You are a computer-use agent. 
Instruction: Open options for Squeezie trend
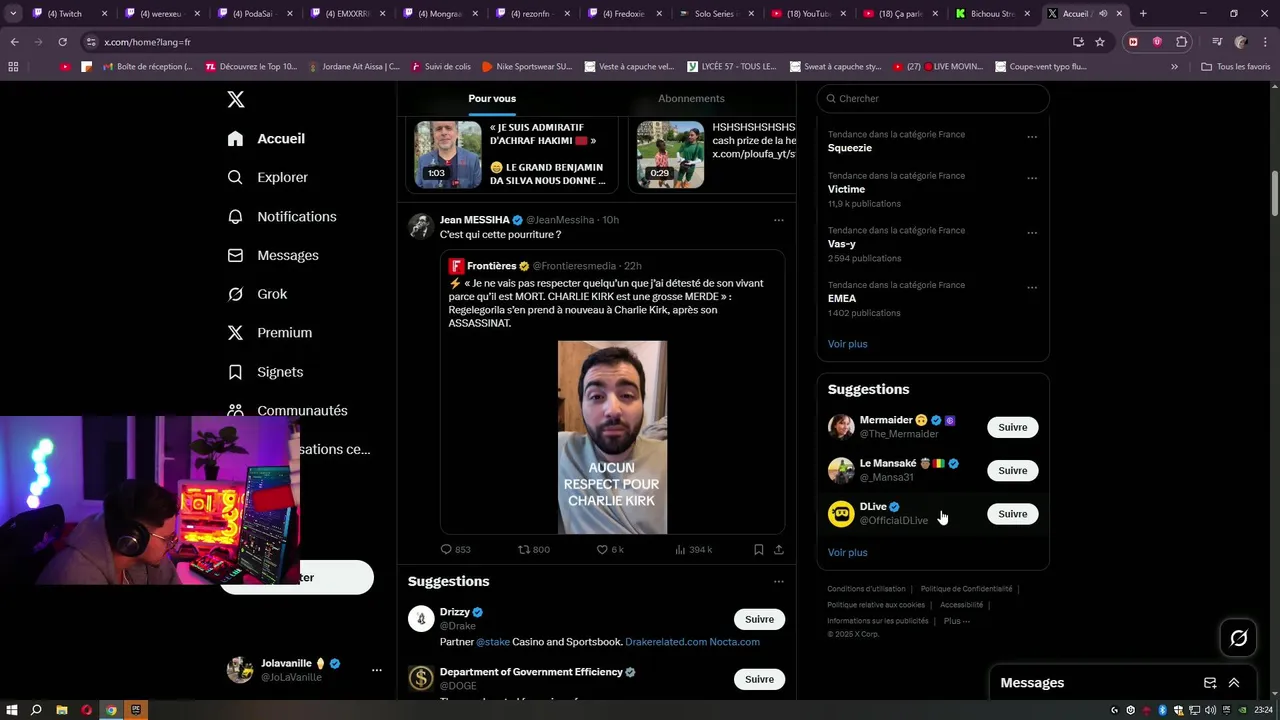coord(1032,137)
